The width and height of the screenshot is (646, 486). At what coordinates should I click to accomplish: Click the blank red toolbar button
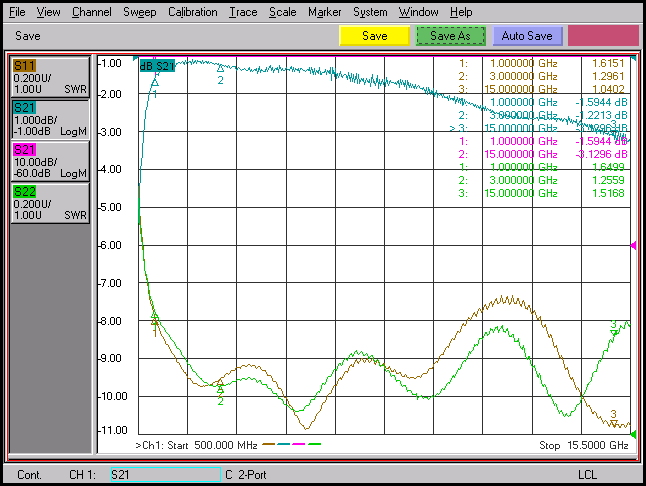pos(603,36)
